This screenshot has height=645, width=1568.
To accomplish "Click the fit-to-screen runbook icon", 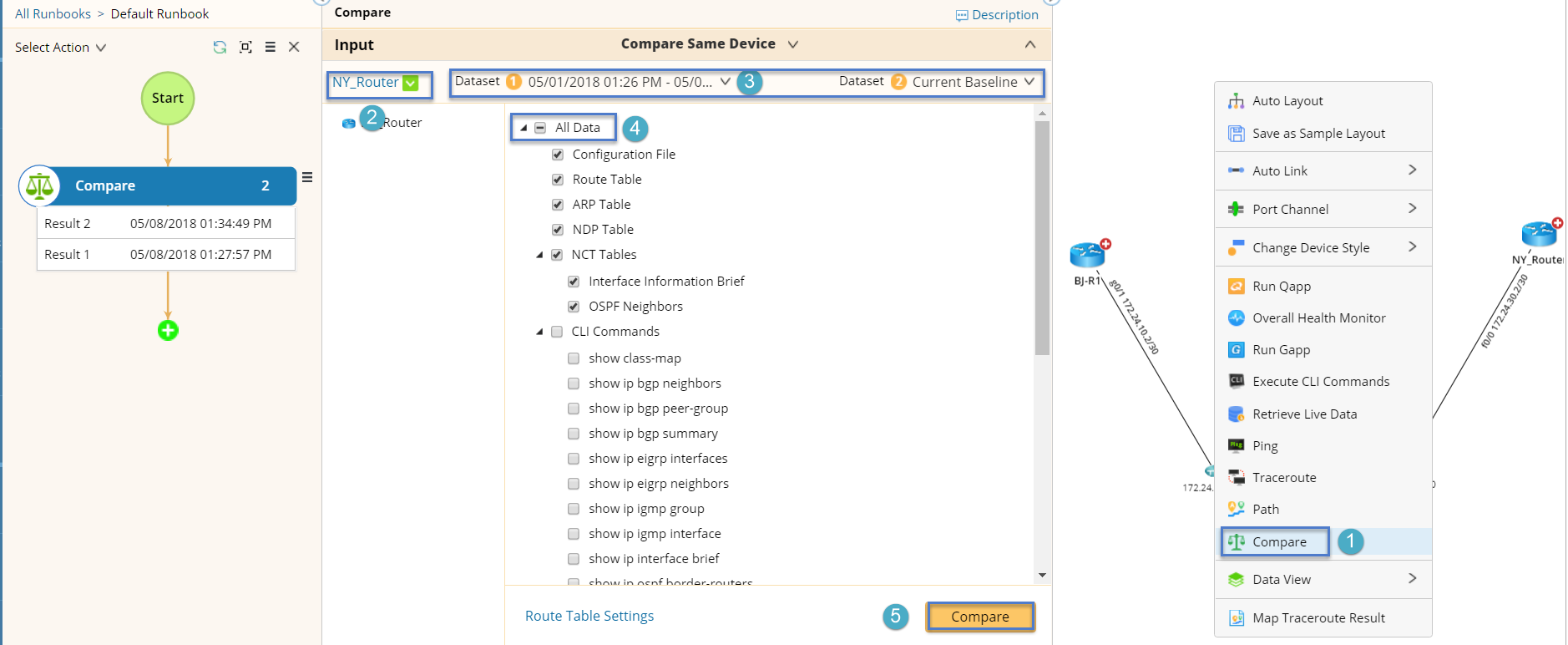I will pos(245,48).
